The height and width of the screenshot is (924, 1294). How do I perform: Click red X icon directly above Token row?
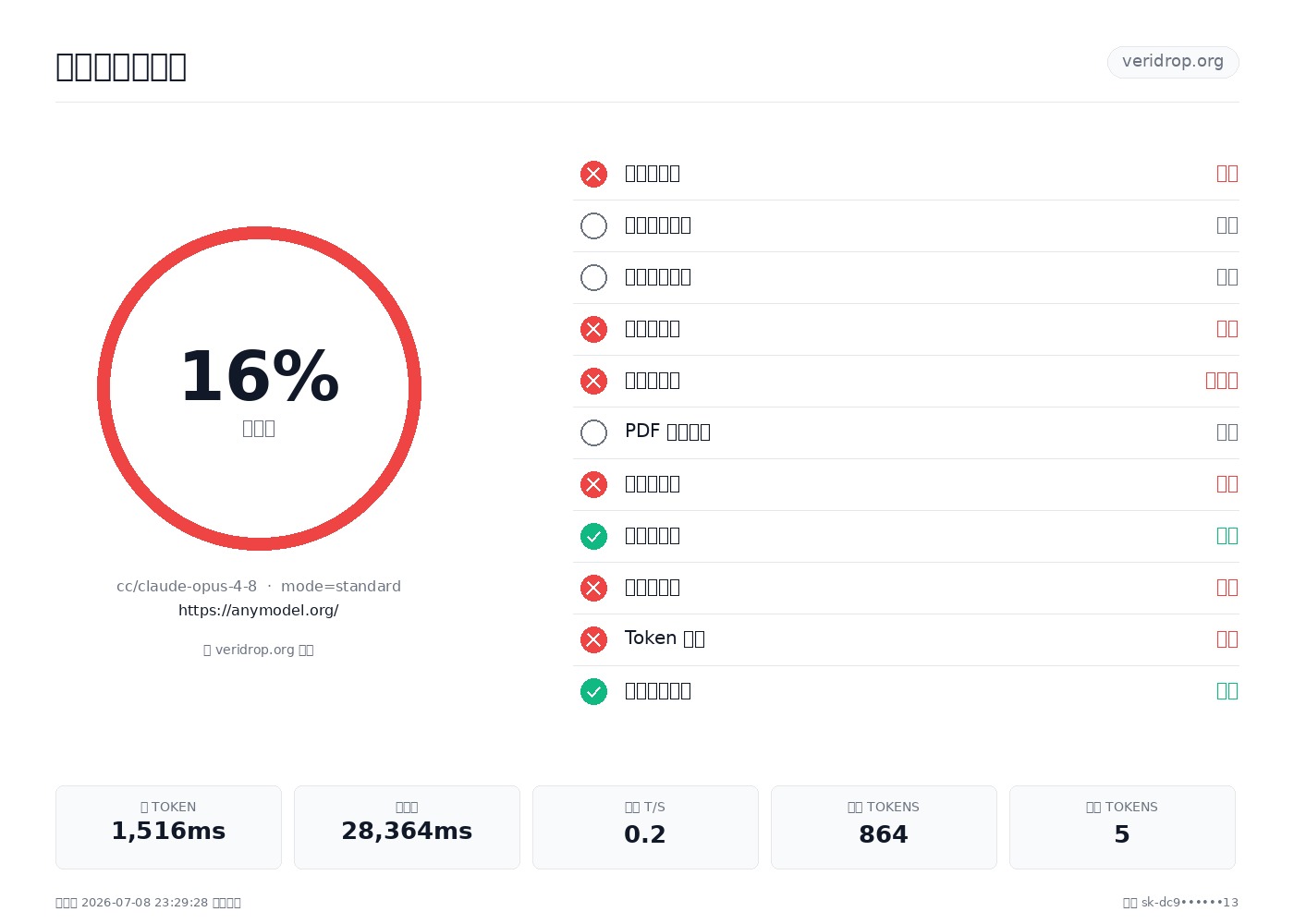(x=593, y=588)
